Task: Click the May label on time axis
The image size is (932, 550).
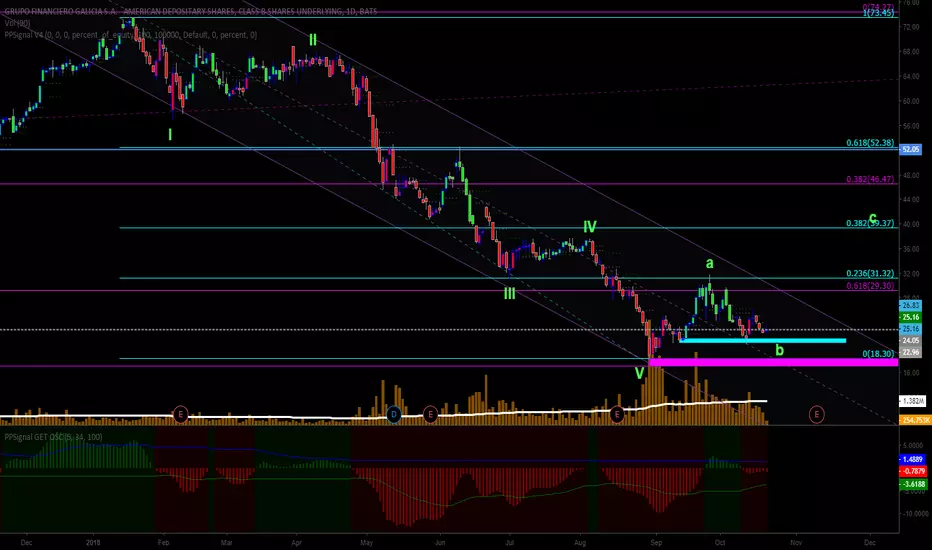Action: coord(367,542)
